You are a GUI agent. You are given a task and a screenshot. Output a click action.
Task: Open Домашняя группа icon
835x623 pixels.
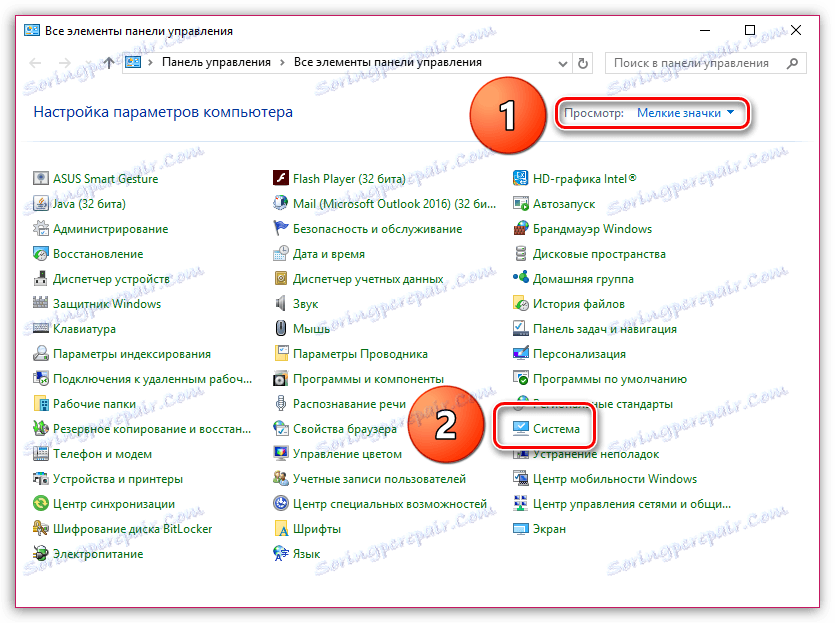tap(520, 278)
